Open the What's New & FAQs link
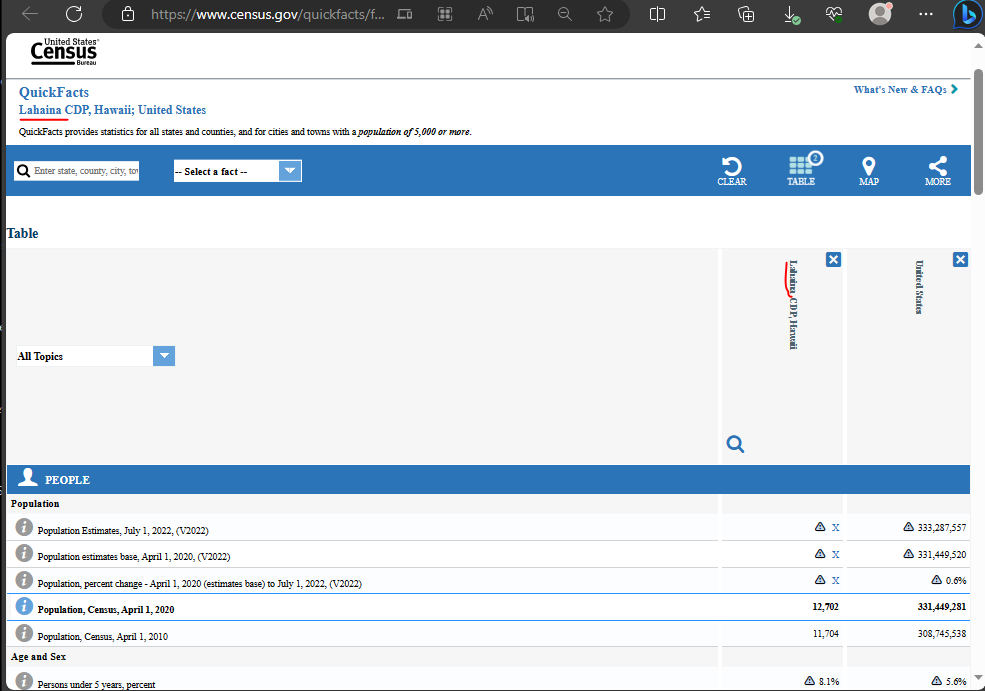 905,90
